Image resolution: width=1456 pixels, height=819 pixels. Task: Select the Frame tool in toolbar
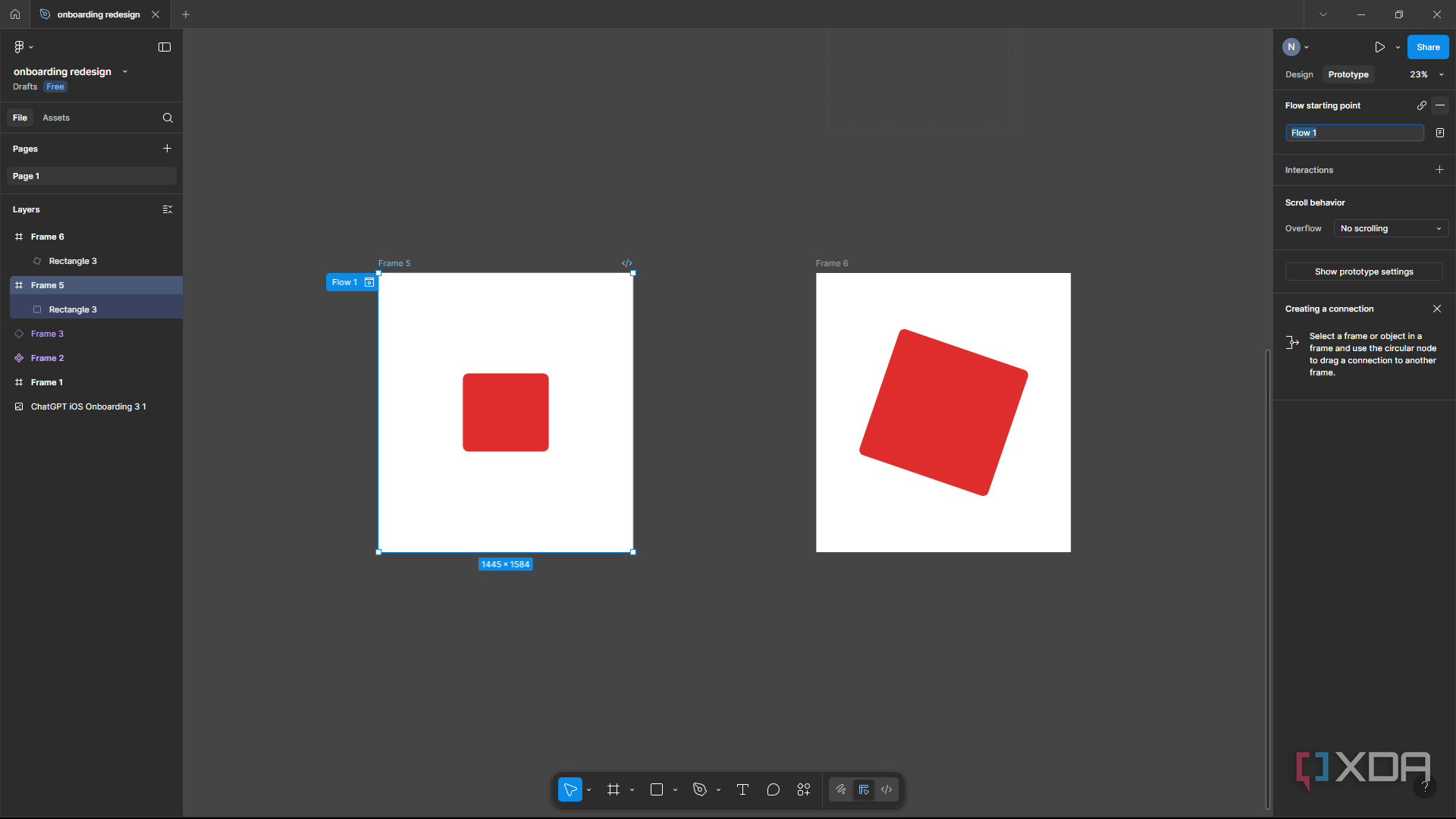(x=613, y=789)
